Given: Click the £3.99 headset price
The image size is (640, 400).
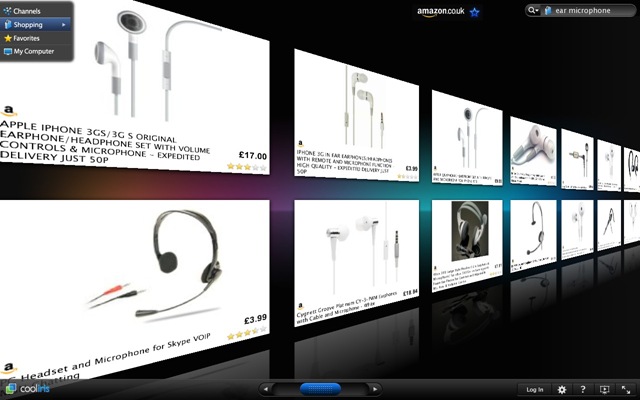Looking at the screenshot, I should coord(256,319).
